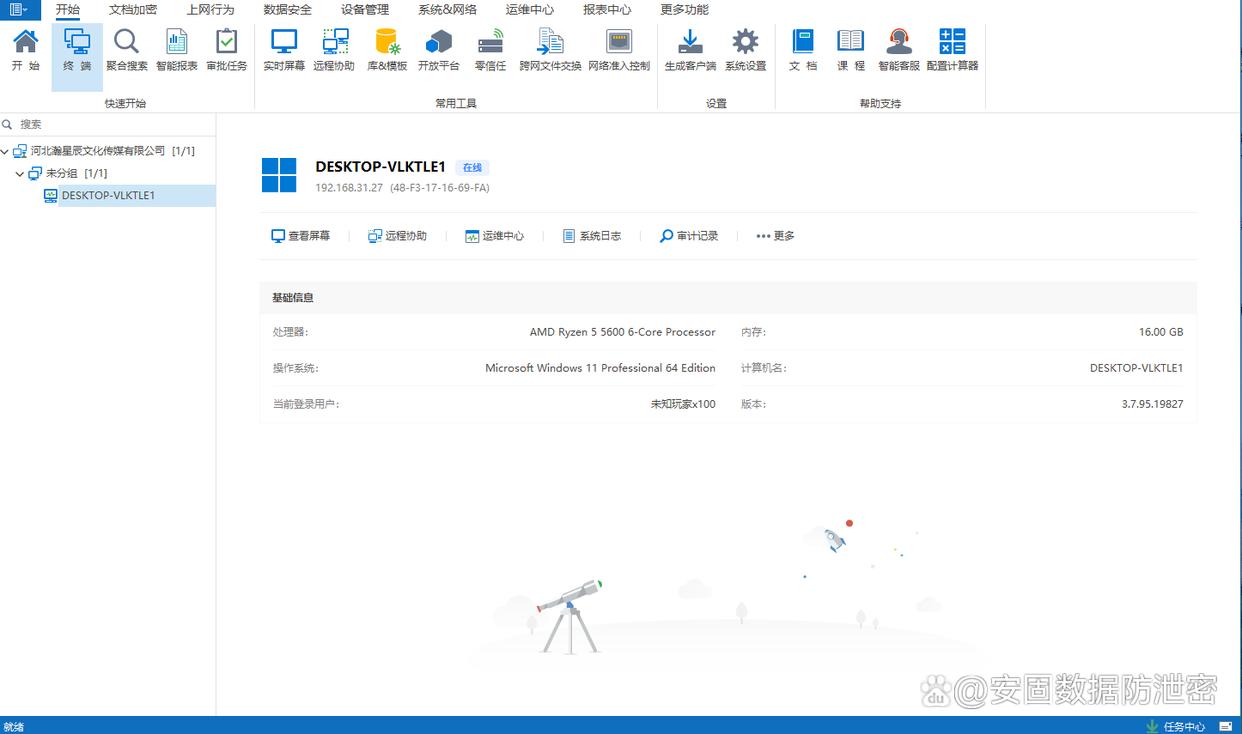The height and width of the screenshot is (734, 1242).
Task: Open 库&模板 library and template icon
Action: click(x=387, y=50)
